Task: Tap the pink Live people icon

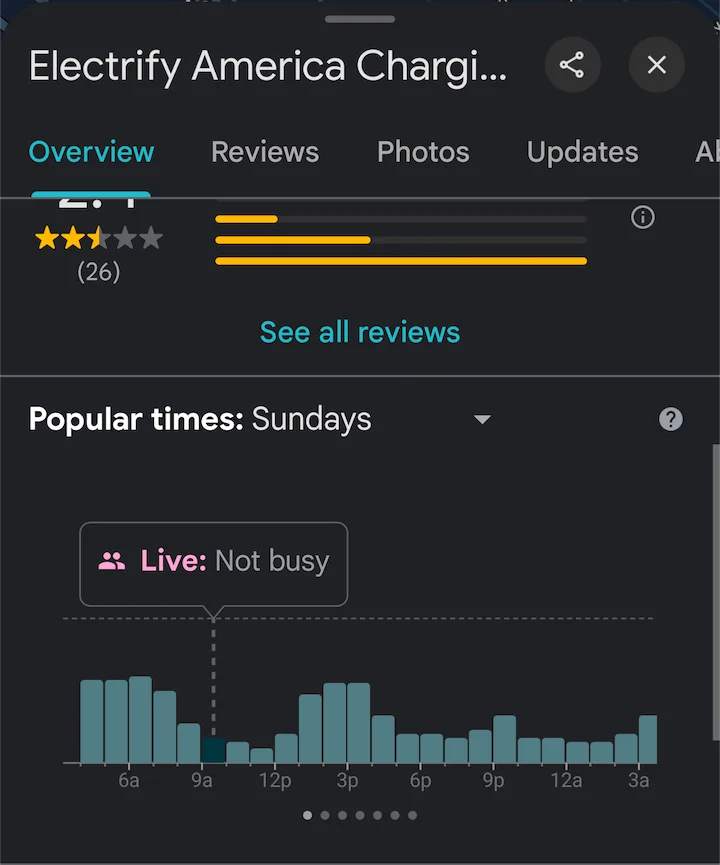Action: click(x=111, y=561)
